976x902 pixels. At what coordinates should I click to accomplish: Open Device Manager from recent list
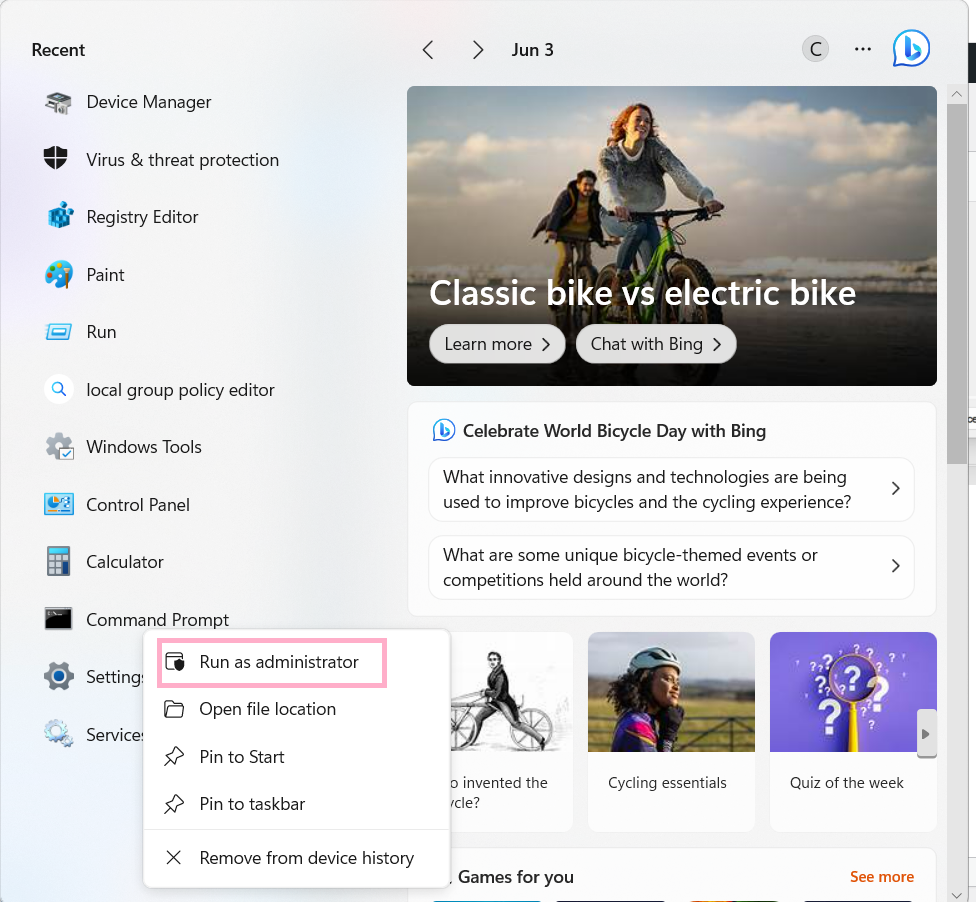(148, 102)
